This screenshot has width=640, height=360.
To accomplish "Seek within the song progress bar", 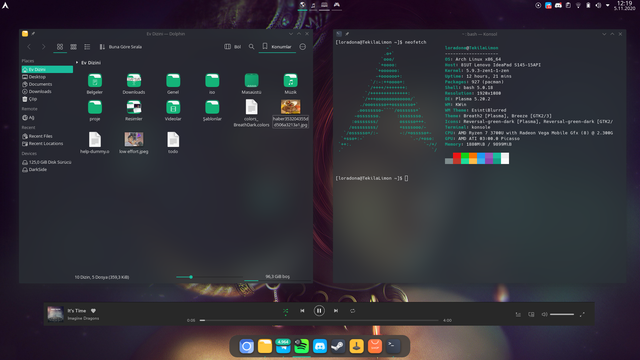I will pos(319,320).
